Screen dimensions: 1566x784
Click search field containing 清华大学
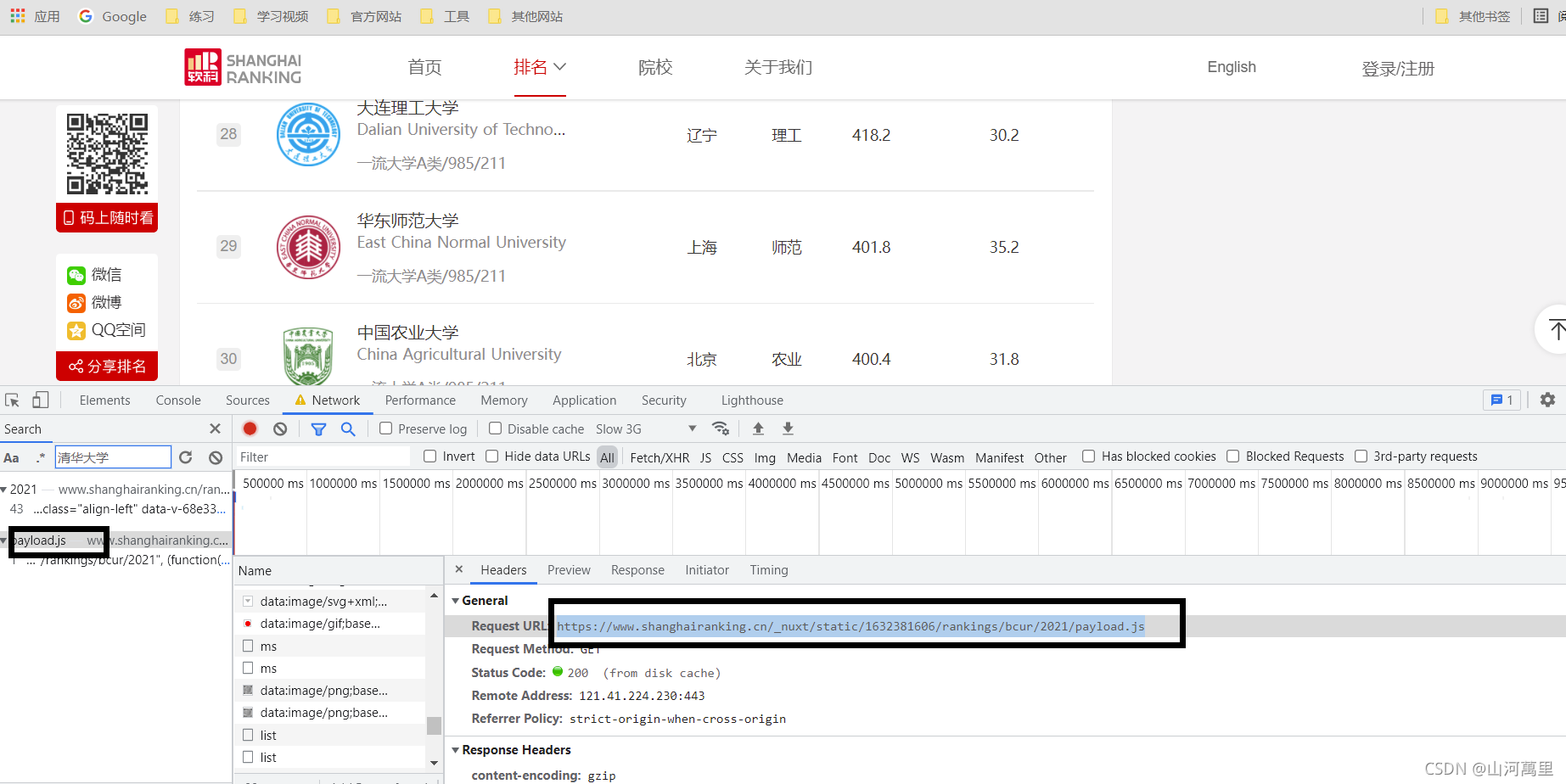[113, 457]
